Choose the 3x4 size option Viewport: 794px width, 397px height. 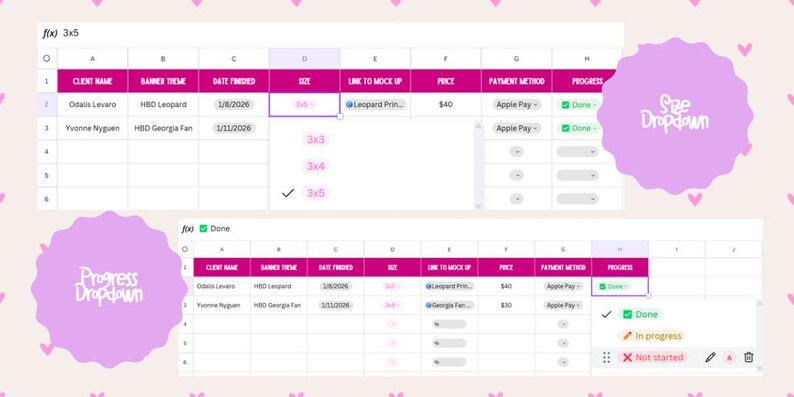[315, 166]
